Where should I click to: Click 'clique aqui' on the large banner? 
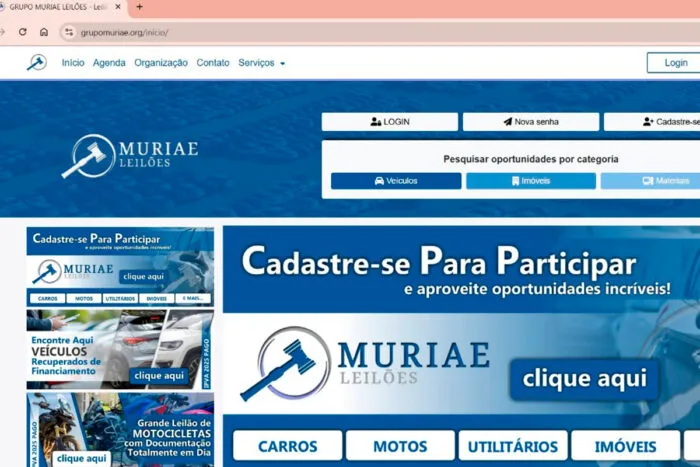[x=584, y=379]
